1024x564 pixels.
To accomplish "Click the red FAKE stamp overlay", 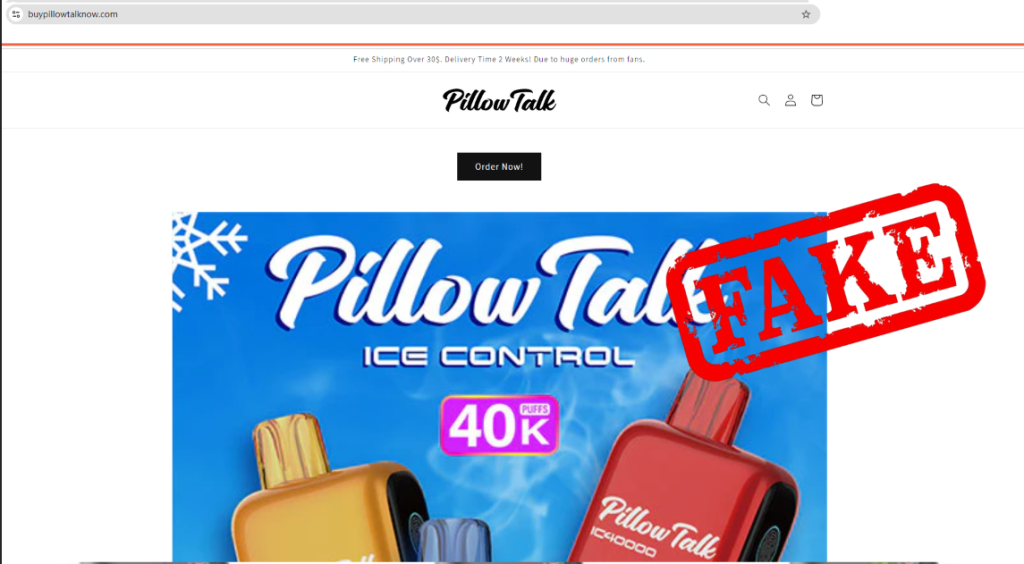I will [x=826, y=281].
